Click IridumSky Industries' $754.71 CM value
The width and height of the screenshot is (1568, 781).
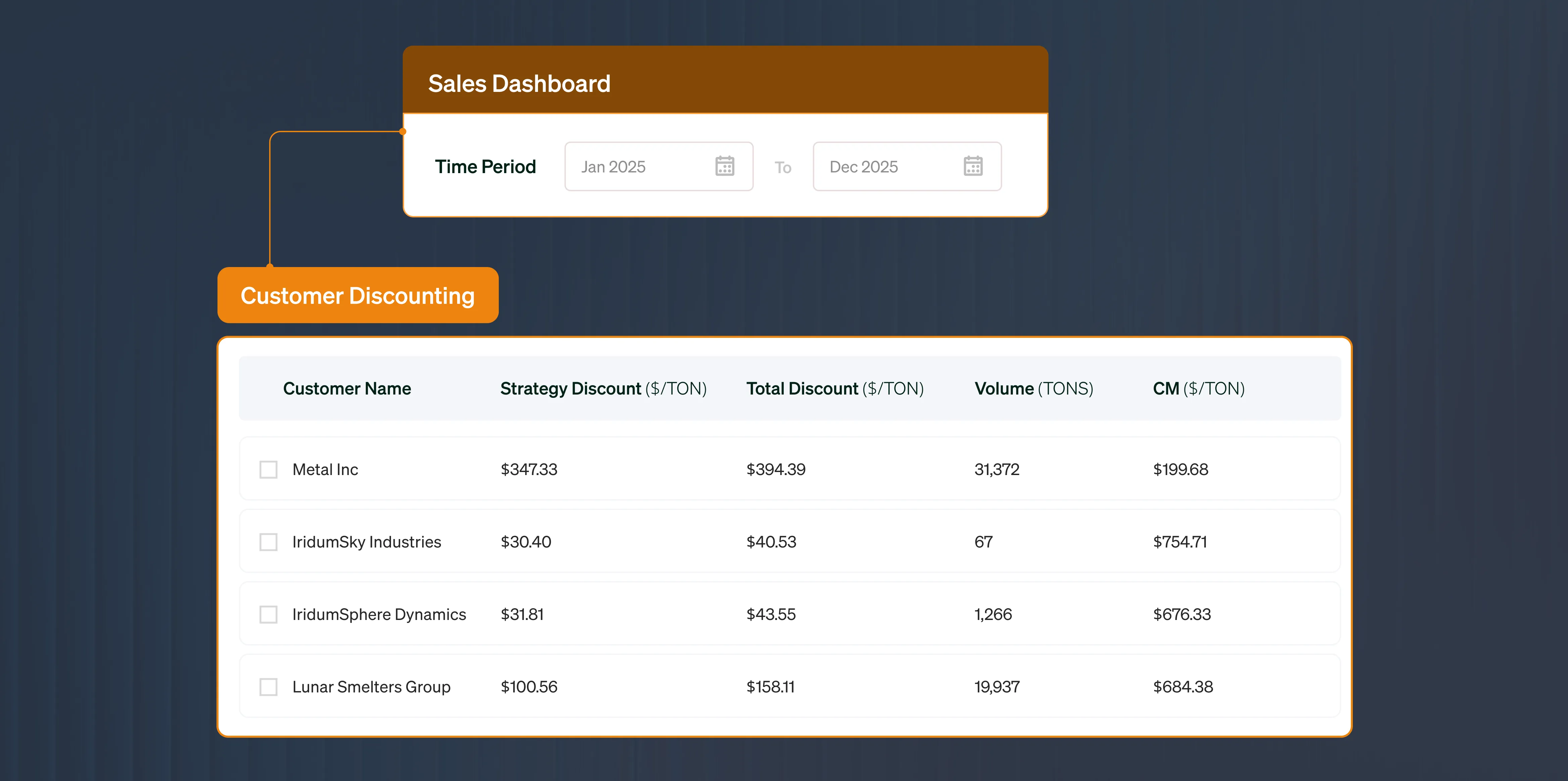1180,542
